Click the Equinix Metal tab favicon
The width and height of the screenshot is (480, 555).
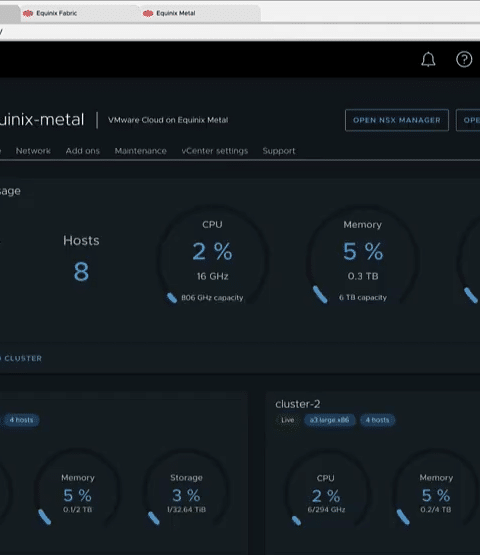148,13
